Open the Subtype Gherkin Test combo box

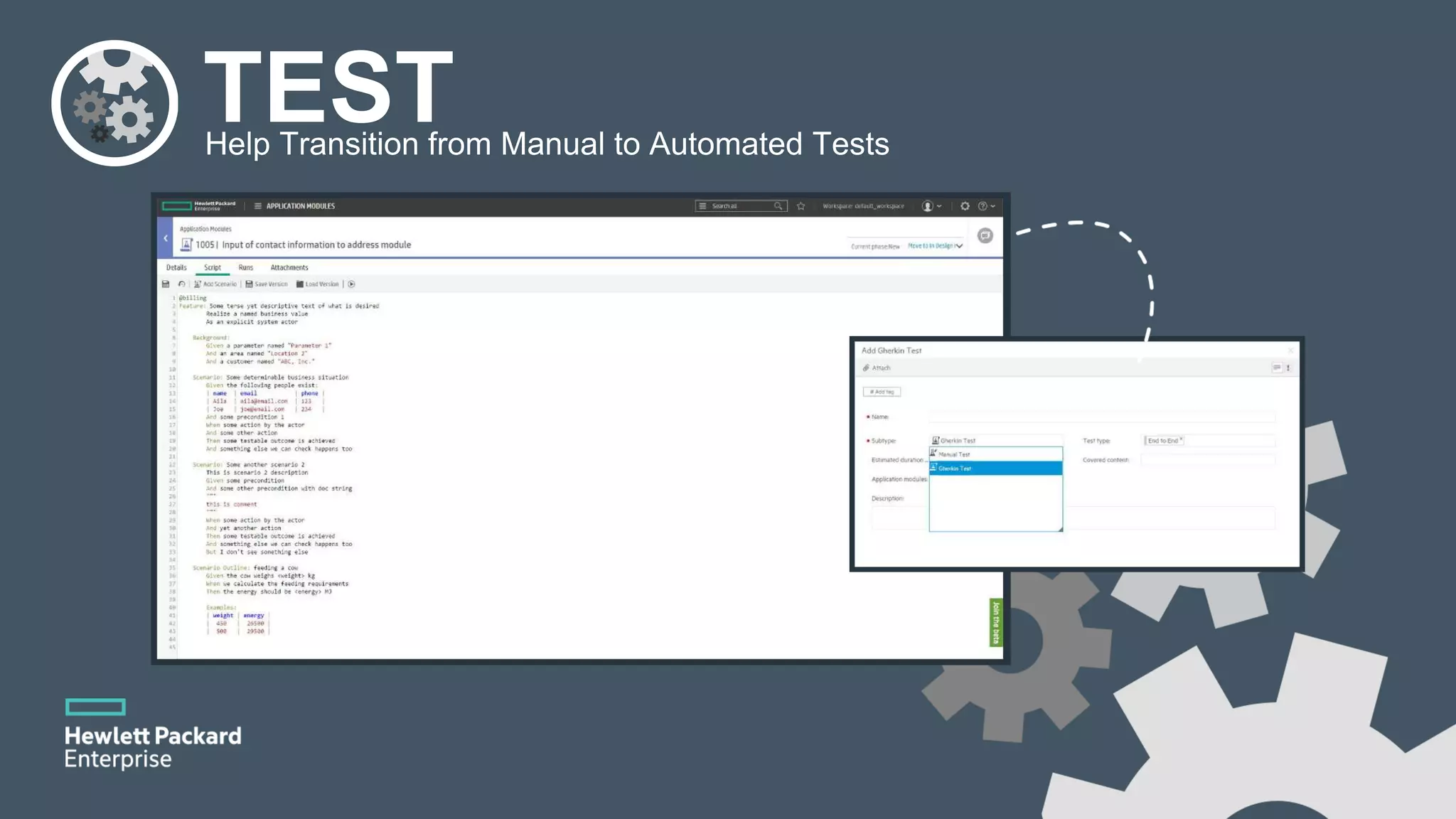click(996, 441)
